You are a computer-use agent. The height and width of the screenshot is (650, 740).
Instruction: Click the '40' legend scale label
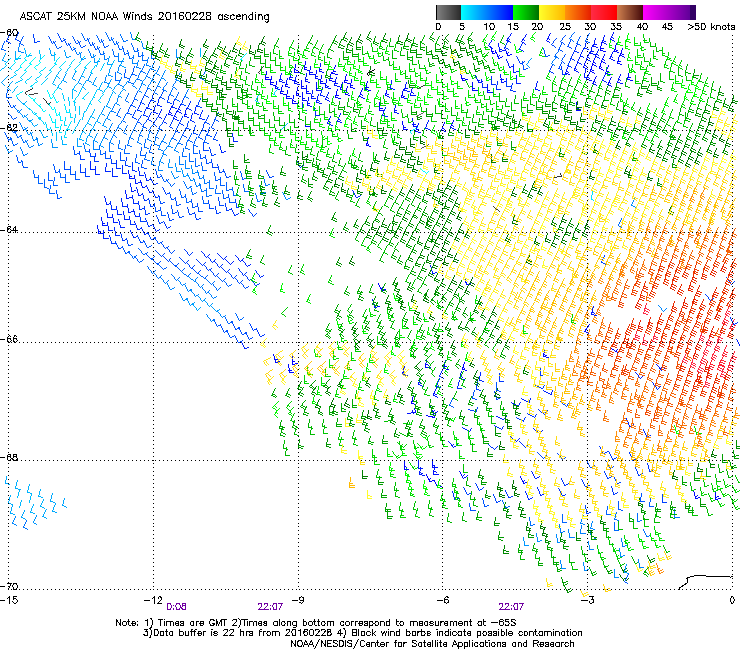click(x=642, y=27)
